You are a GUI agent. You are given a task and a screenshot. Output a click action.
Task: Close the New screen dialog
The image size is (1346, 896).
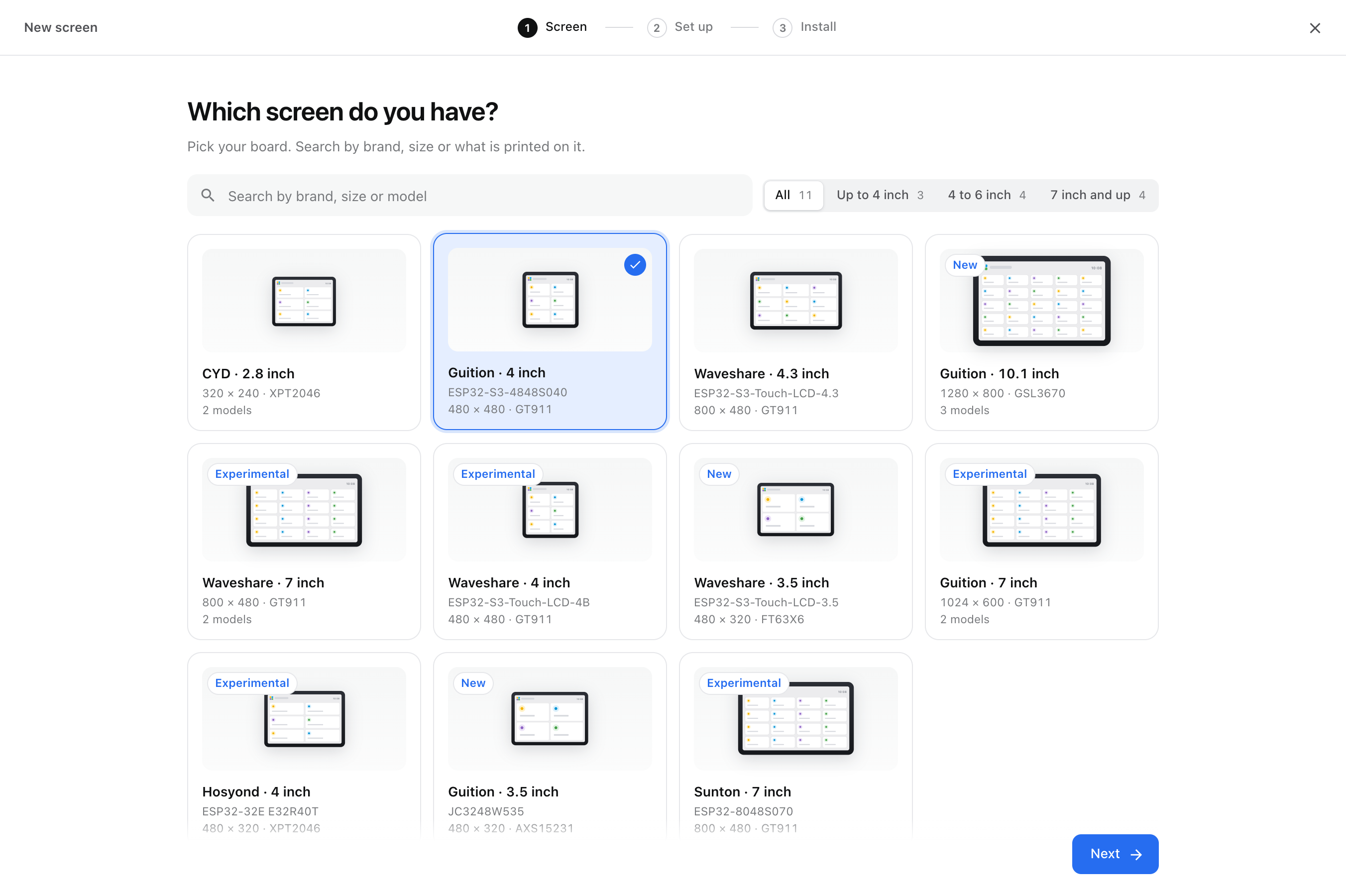click(x=1315, y=28)
